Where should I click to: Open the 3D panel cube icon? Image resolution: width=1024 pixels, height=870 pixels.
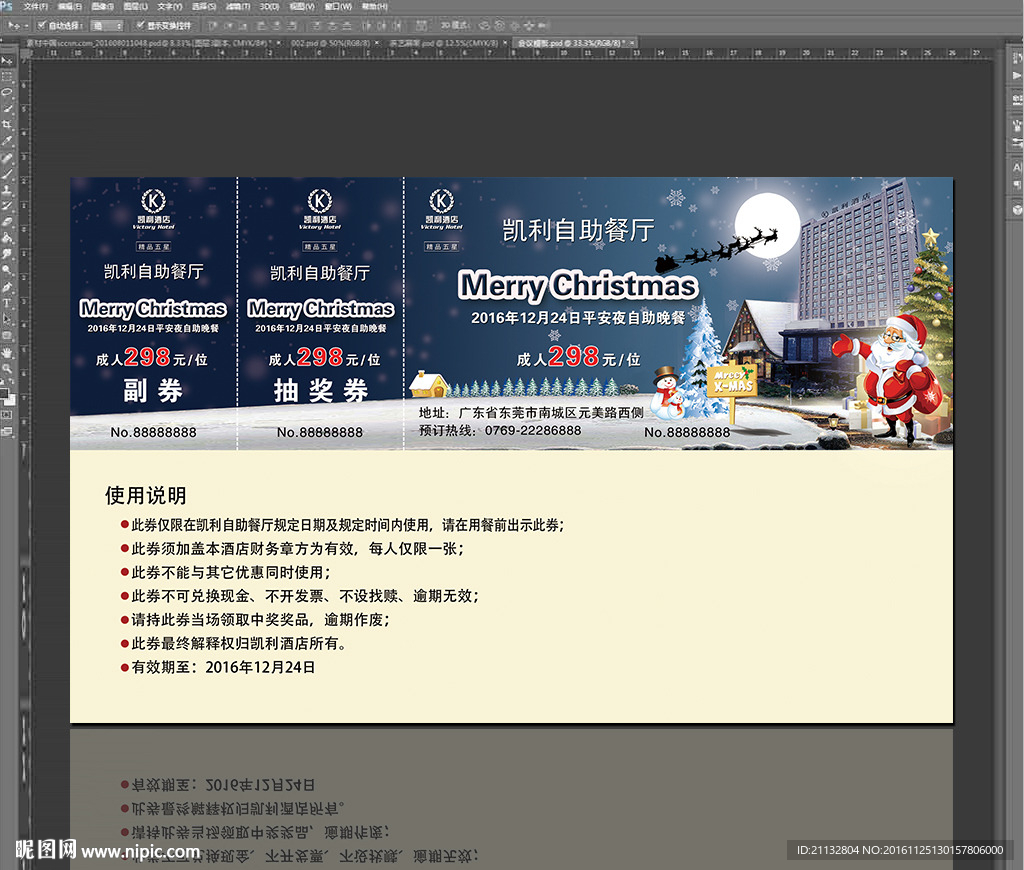[1017, 210]
